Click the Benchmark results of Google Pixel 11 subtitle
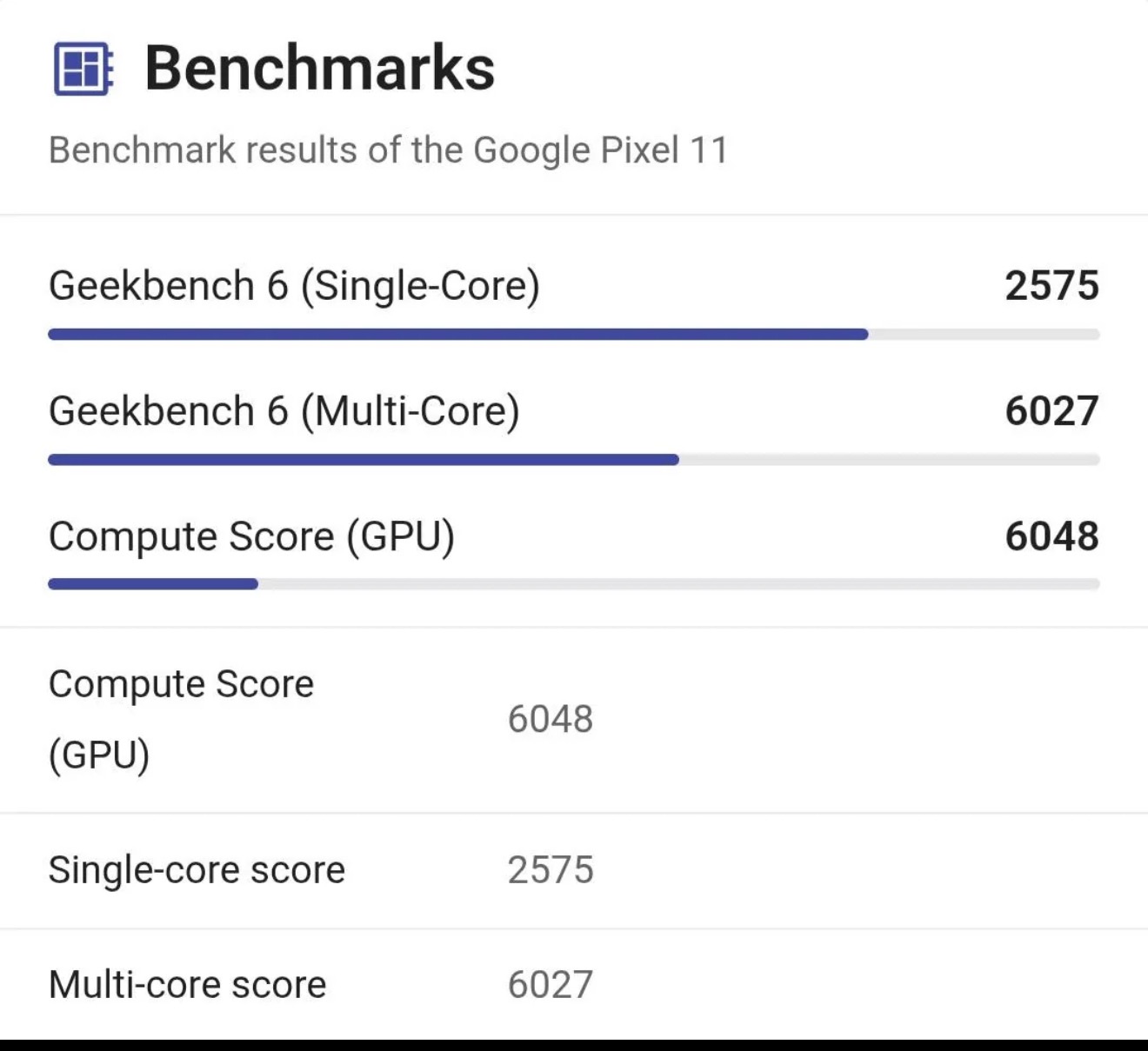This screenshot has width=1148, height=1051. [x=388, y=150]
